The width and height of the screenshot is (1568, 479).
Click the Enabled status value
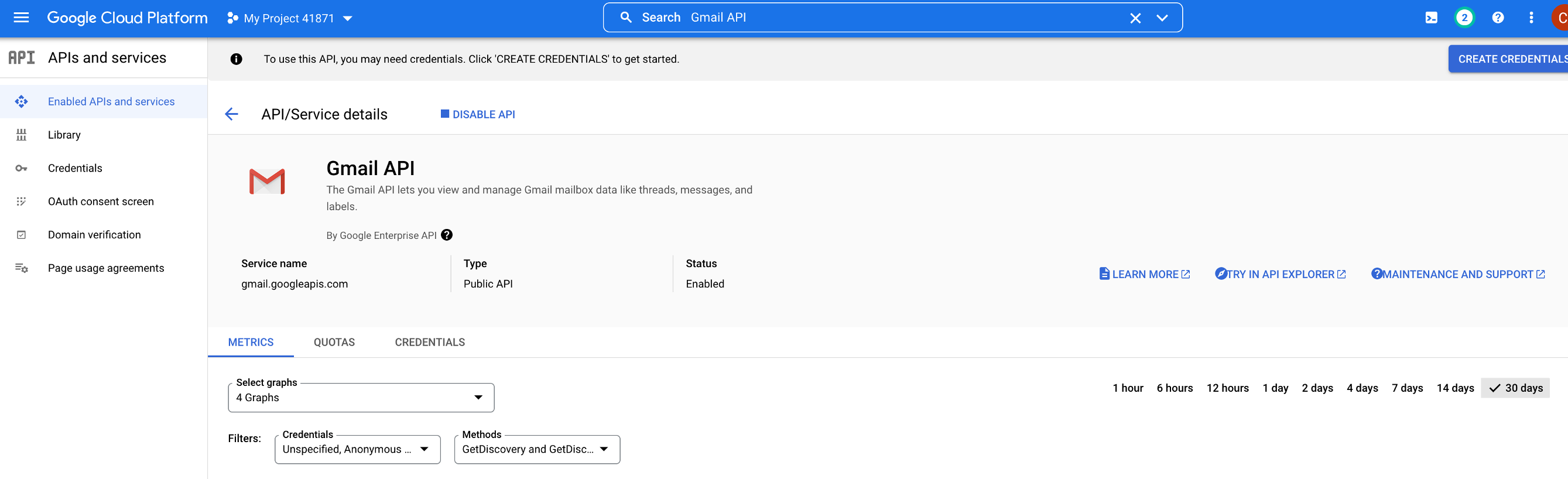(705, 284)
